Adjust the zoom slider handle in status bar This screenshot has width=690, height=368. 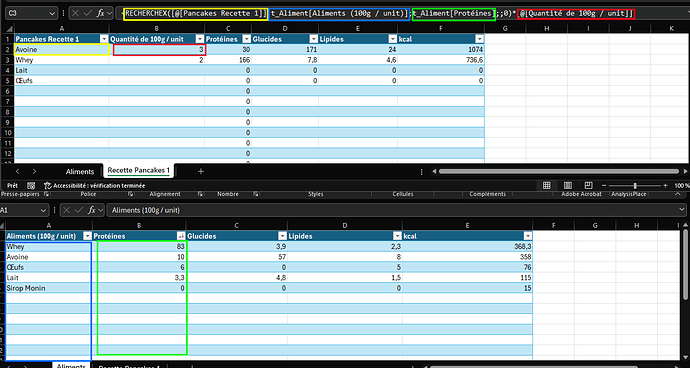click(635, 186)
